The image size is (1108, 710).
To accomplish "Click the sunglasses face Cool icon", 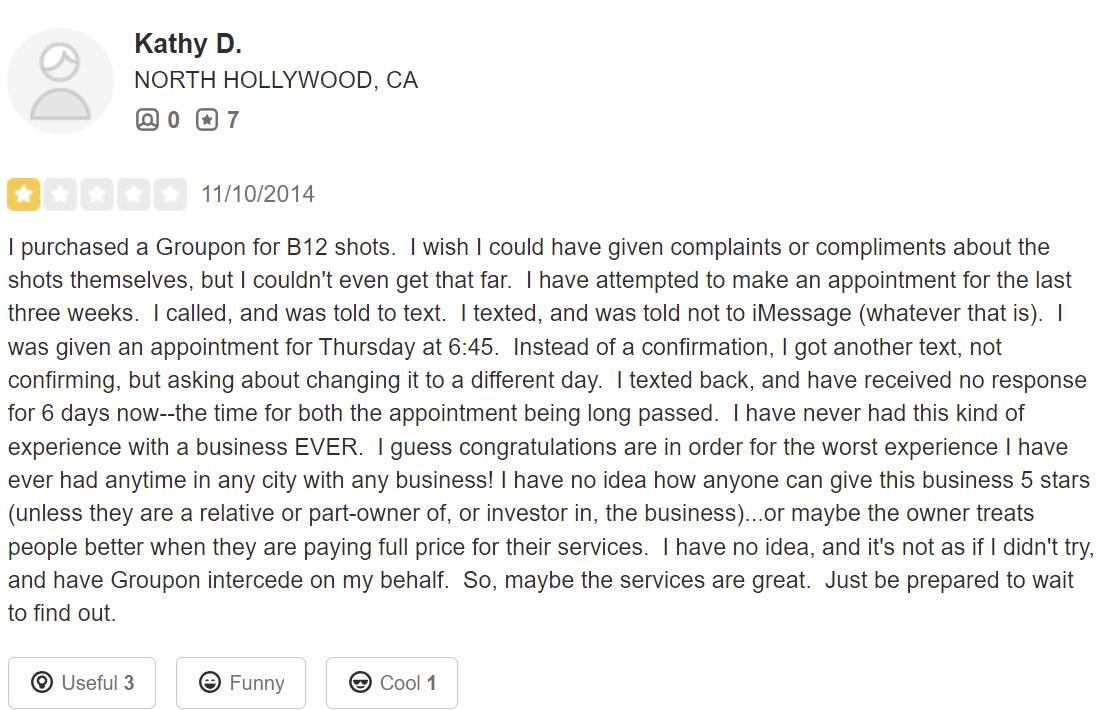I will [x=360, y=683].
